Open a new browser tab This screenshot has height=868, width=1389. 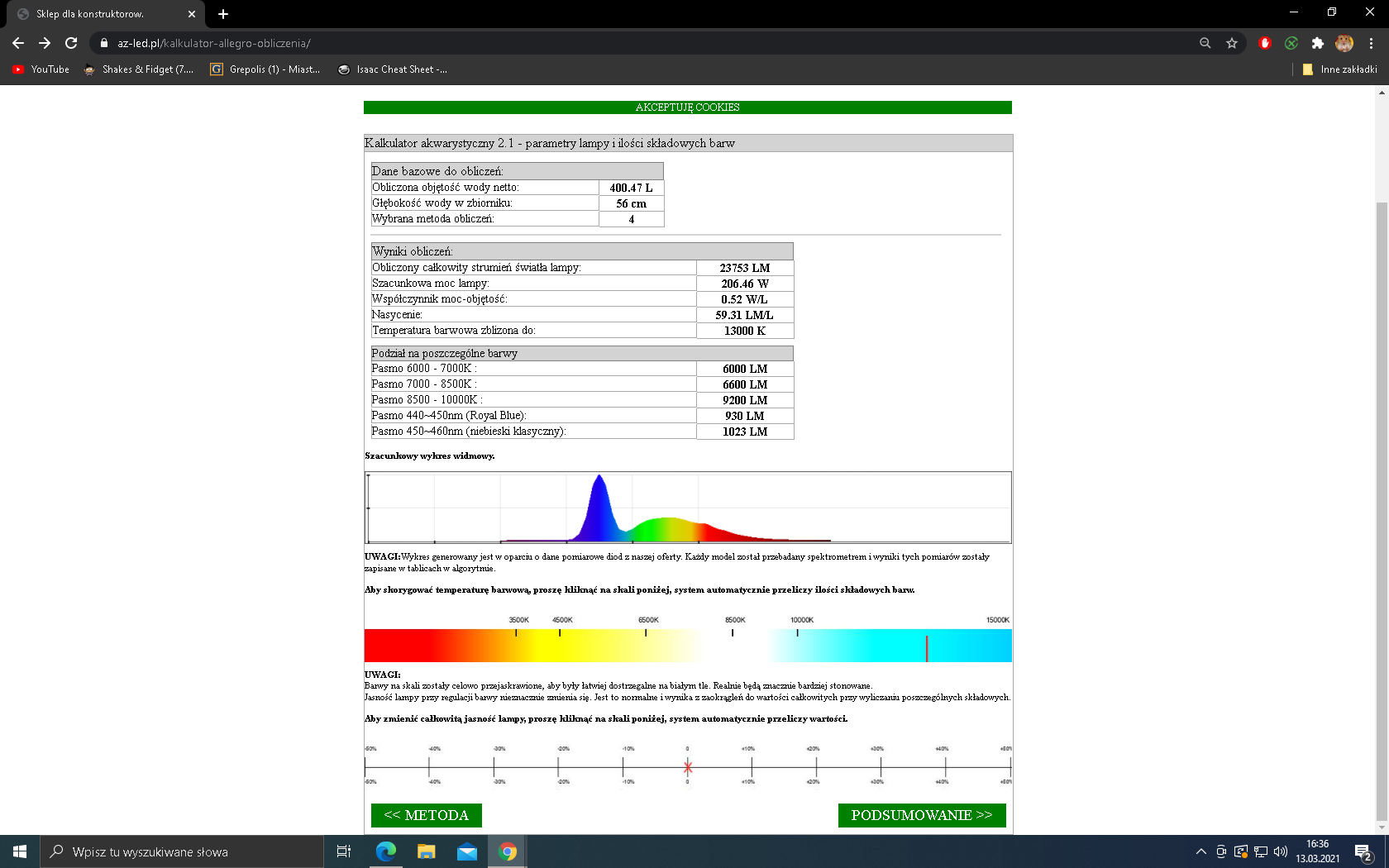click(223, 14)
